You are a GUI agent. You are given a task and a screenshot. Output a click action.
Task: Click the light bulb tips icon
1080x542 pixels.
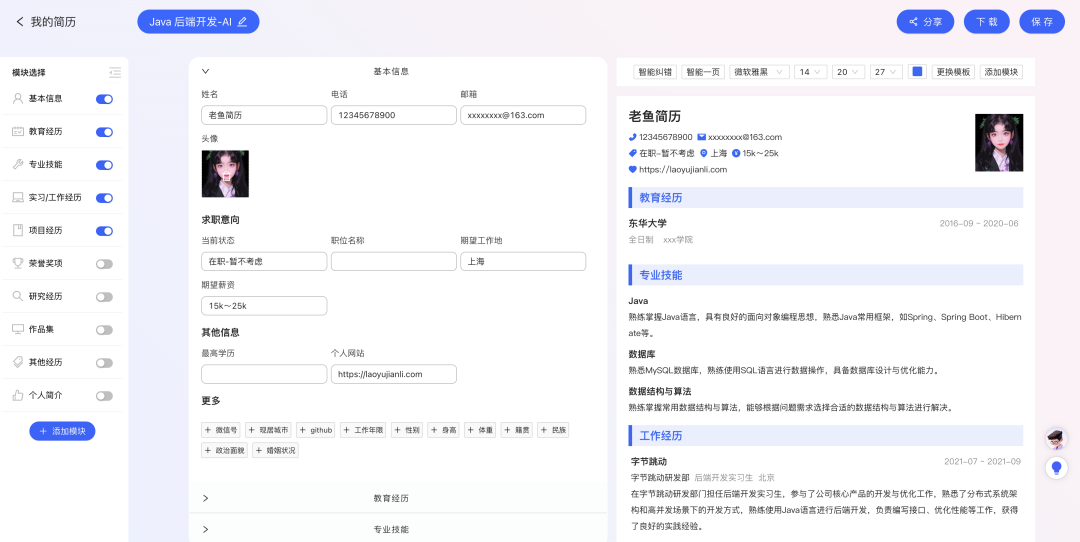tap(1056, 468)
